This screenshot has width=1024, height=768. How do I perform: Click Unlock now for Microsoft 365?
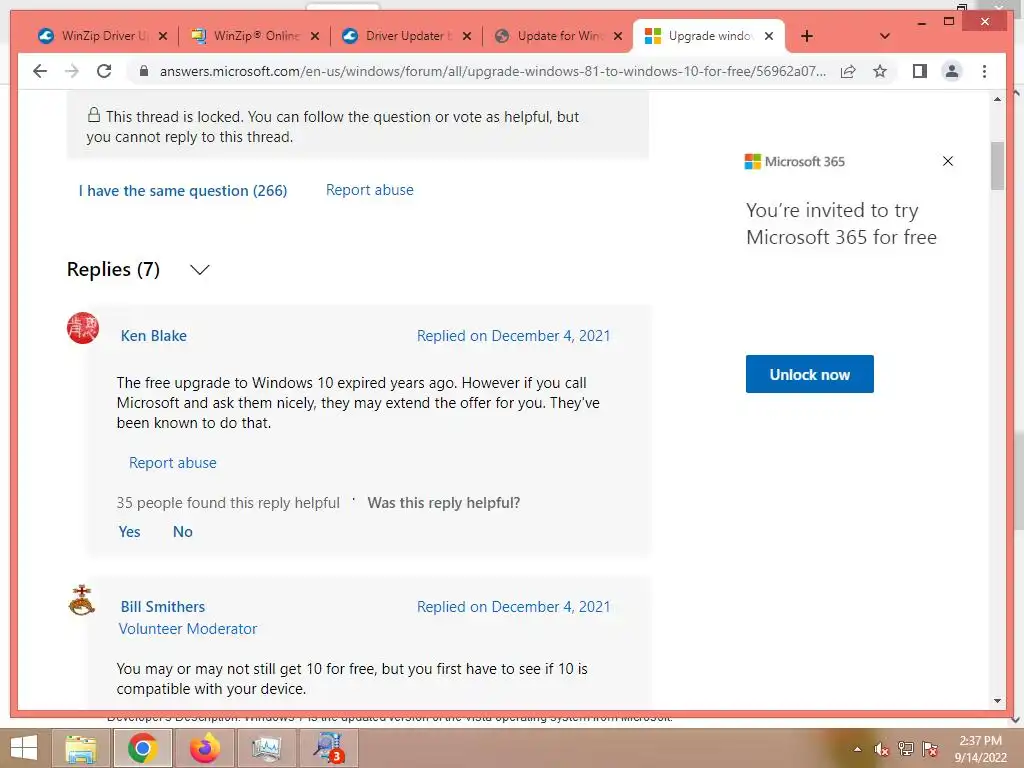click(810, 374)
